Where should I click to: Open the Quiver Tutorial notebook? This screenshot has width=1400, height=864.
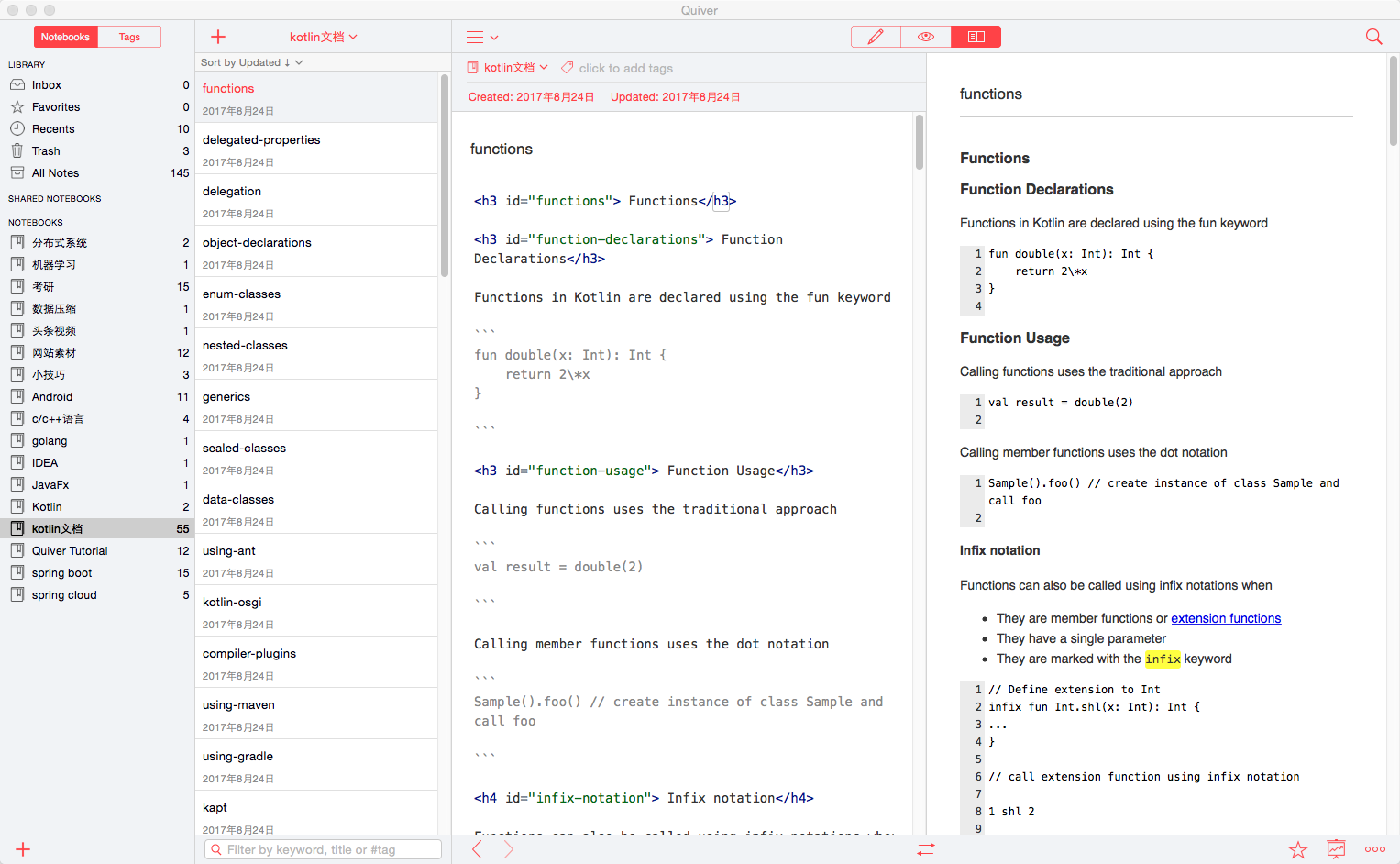coord(97,551)
